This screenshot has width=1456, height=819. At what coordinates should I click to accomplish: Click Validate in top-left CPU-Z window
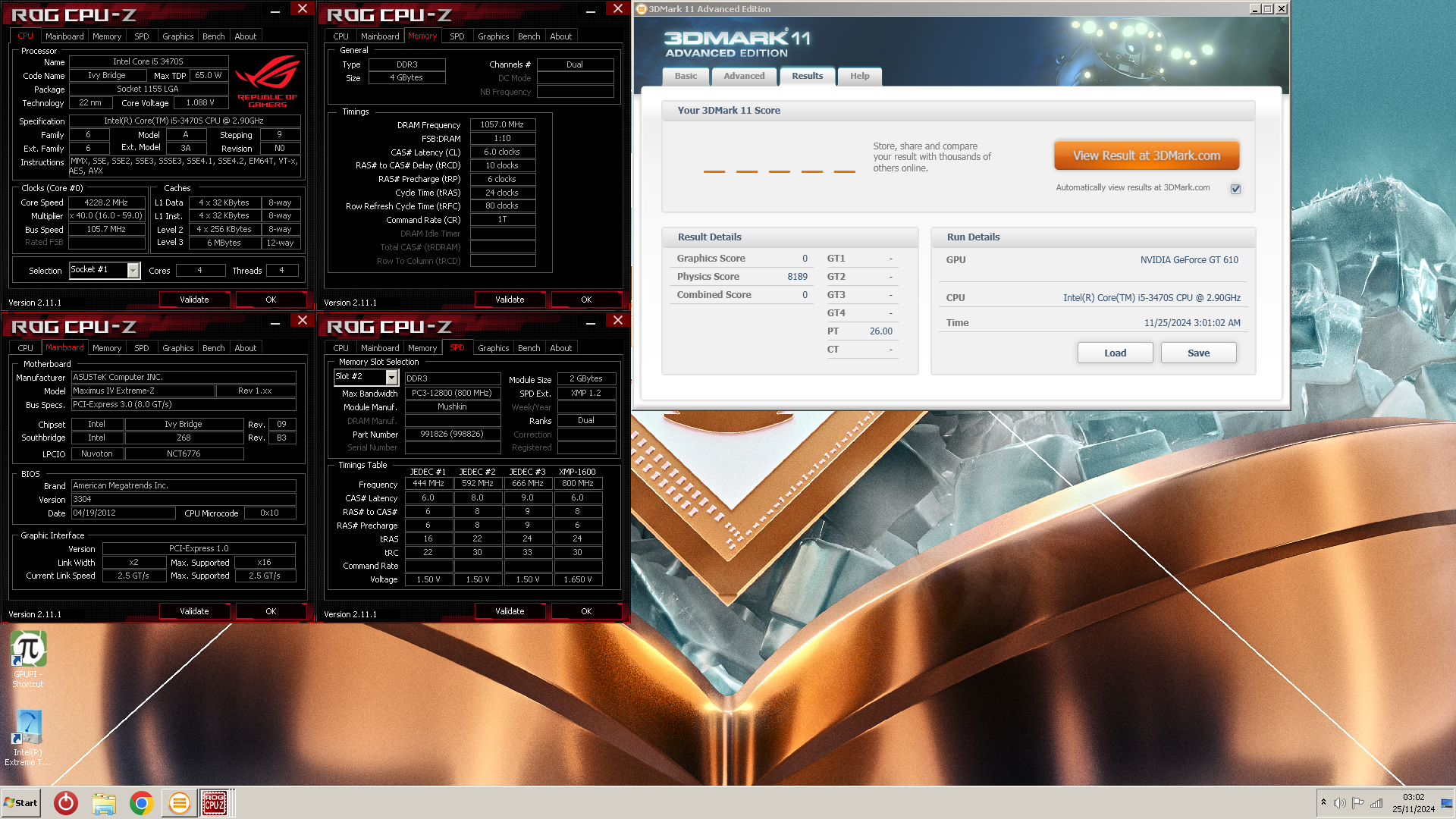[x=194, y=300]
